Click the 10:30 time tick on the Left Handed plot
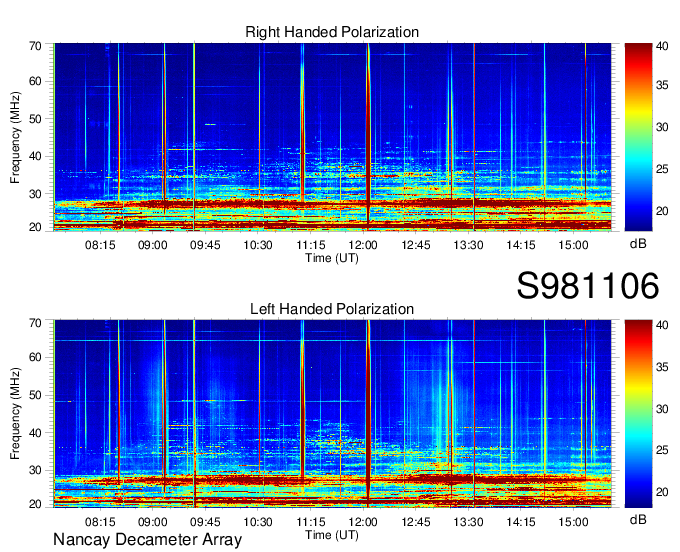This screenshot has width=680, height=552. [x=258, y=522]
